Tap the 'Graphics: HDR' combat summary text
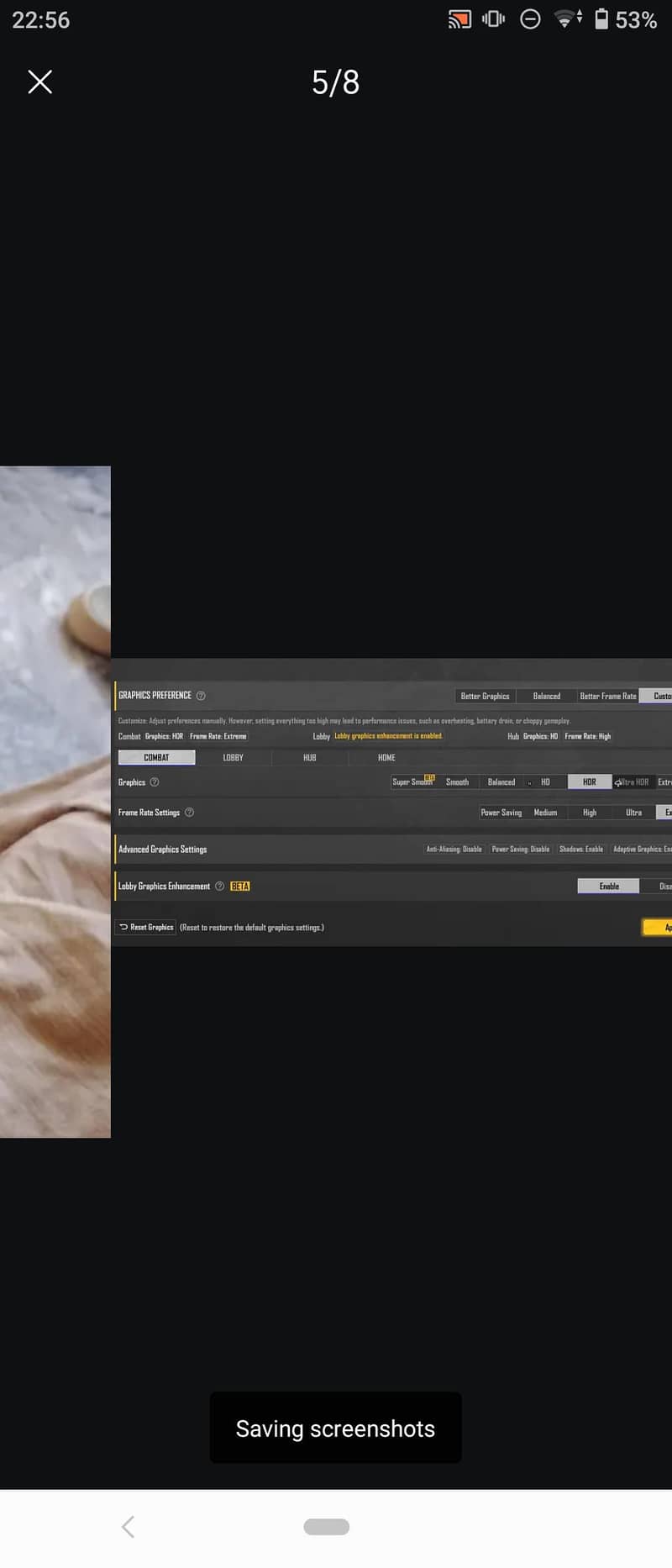The width and height of the screenshot is (672, 1568). coord(164,737)
